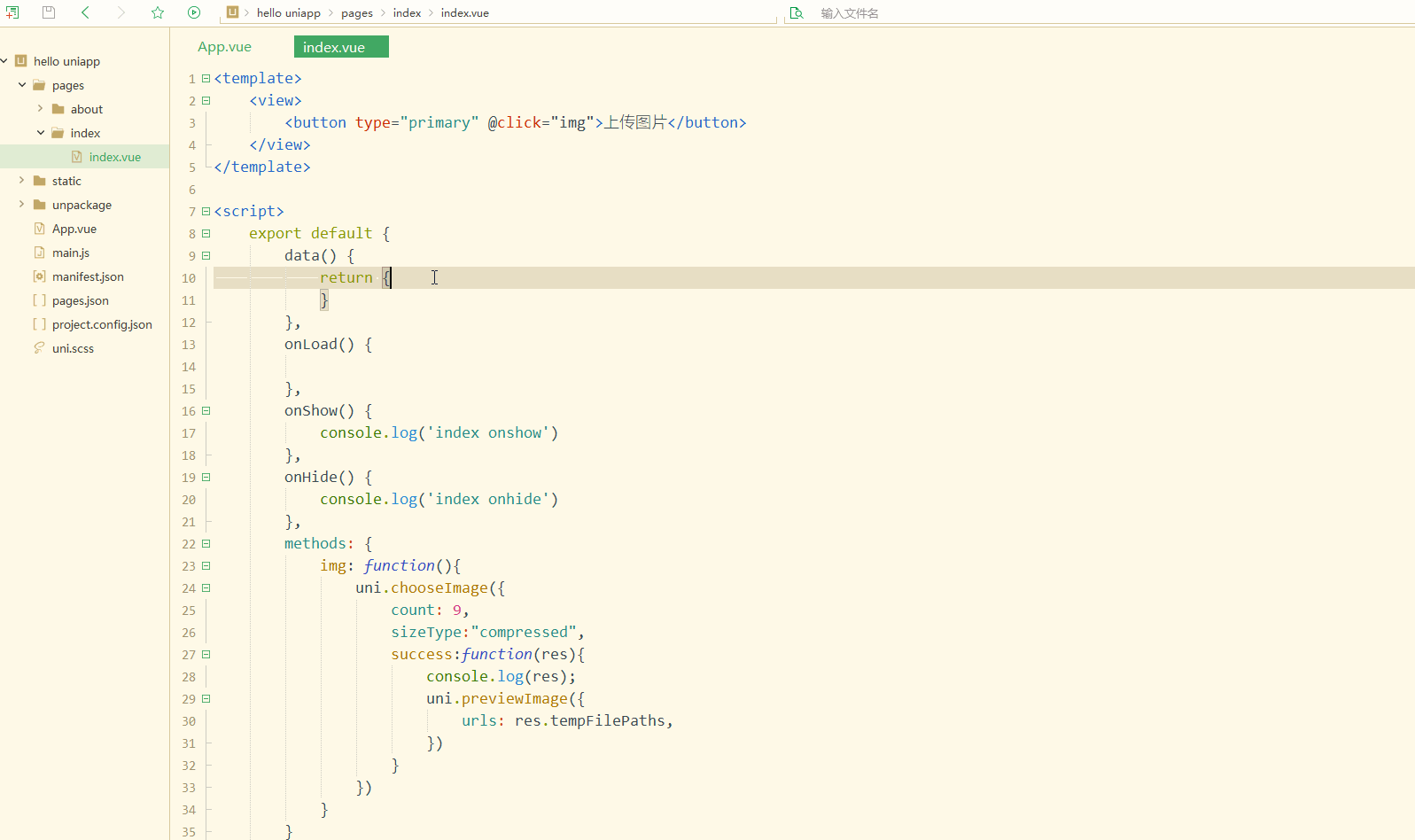1415x840 pixels.
Task: Fold the chooseImage block at line 24
Action: [206, 587]
